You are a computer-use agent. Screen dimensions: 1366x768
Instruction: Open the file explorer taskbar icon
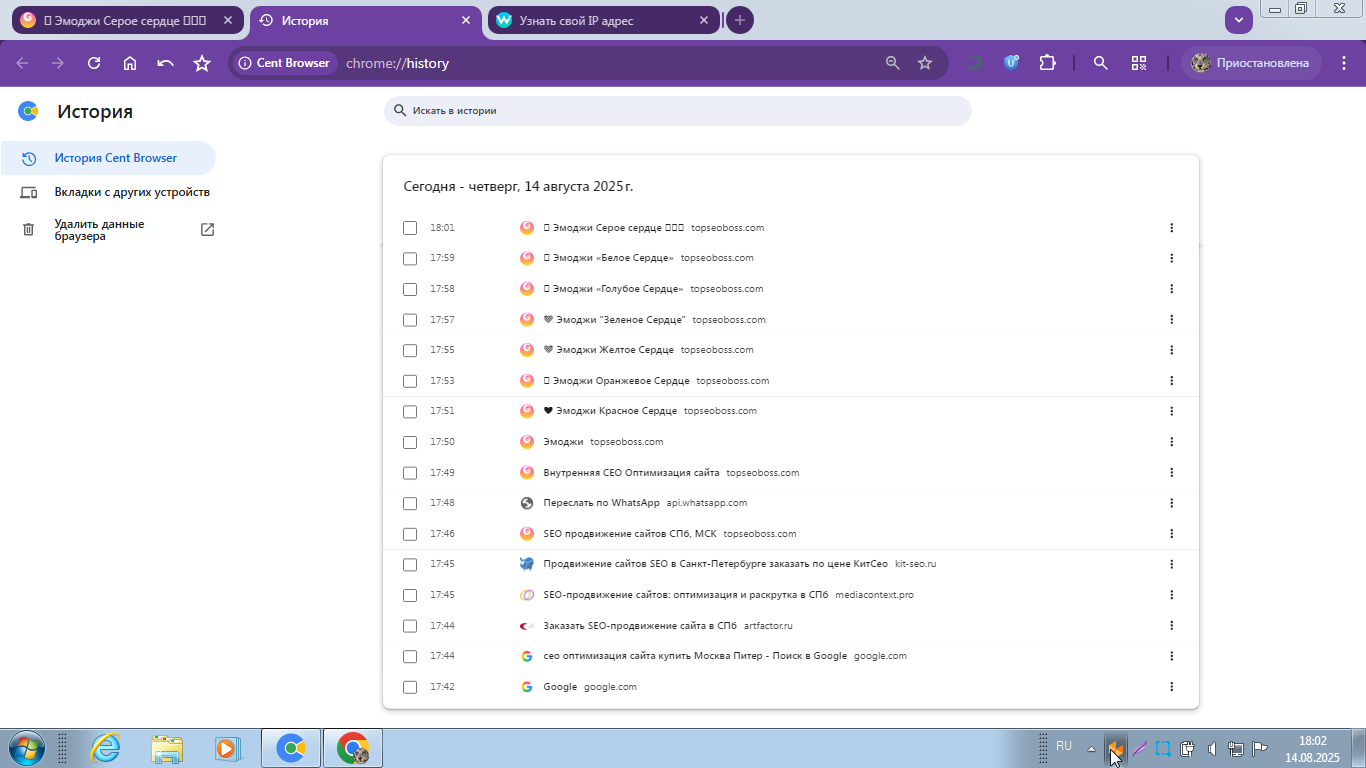point(167,748)
